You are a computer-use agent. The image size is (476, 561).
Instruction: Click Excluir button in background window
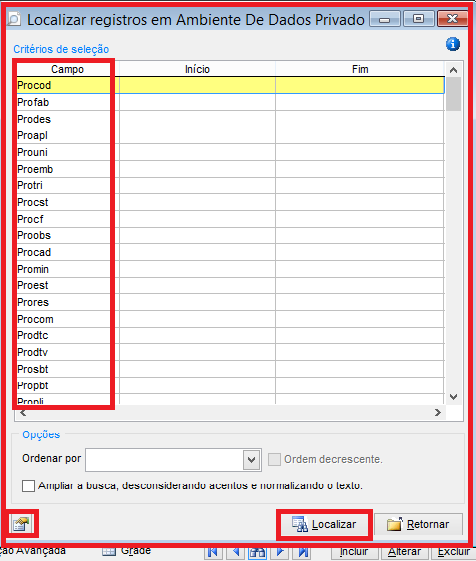pyautogui.click(x=453, y=552)
